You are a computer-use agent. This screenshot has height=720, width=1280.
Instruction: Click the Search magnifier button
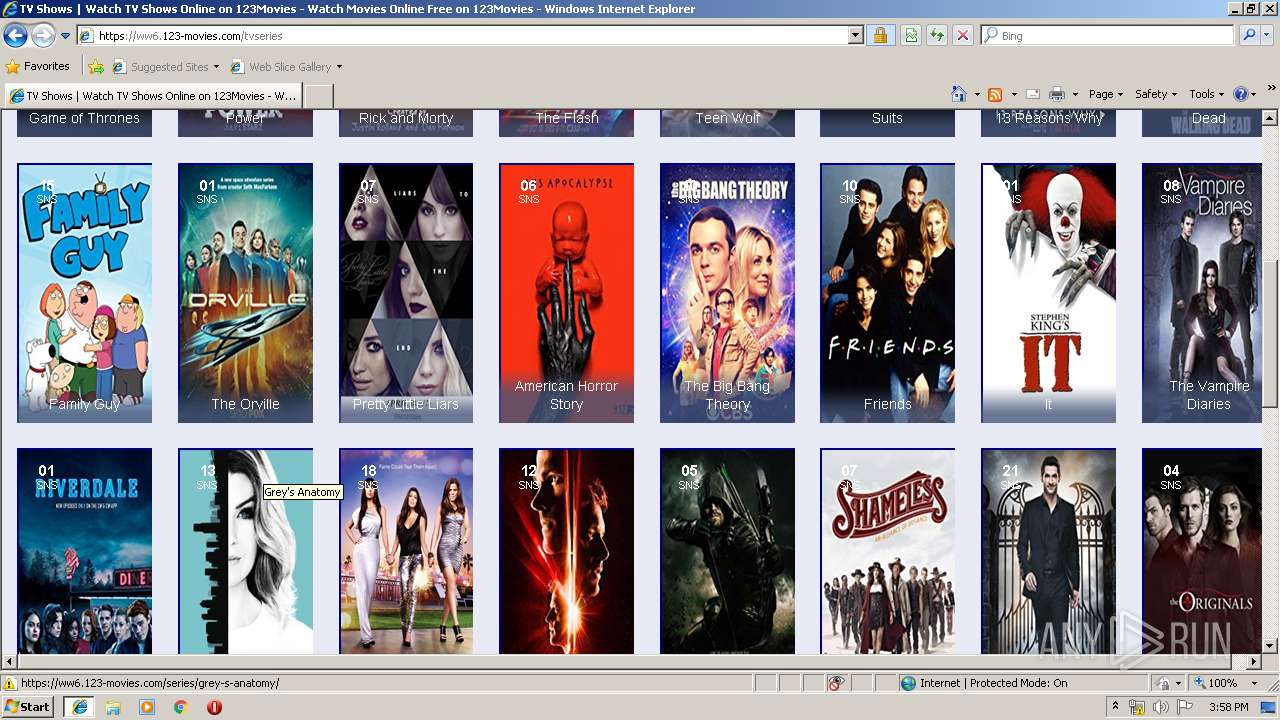coord(1248,35)
